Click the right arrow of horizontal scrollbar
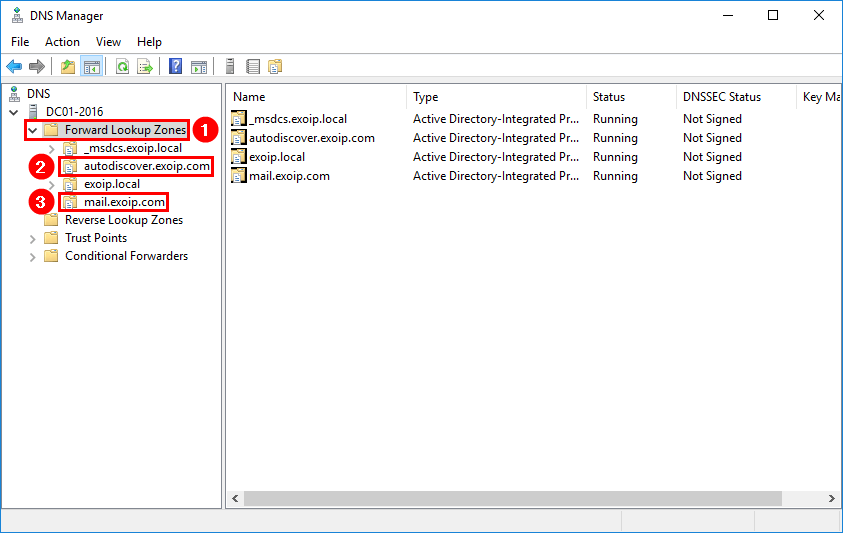843x533 pixels. 832,499
